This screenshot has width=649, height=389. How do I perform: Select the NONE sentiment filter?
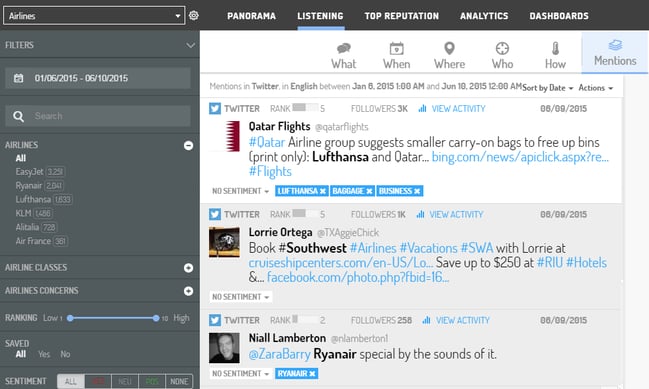179,382
